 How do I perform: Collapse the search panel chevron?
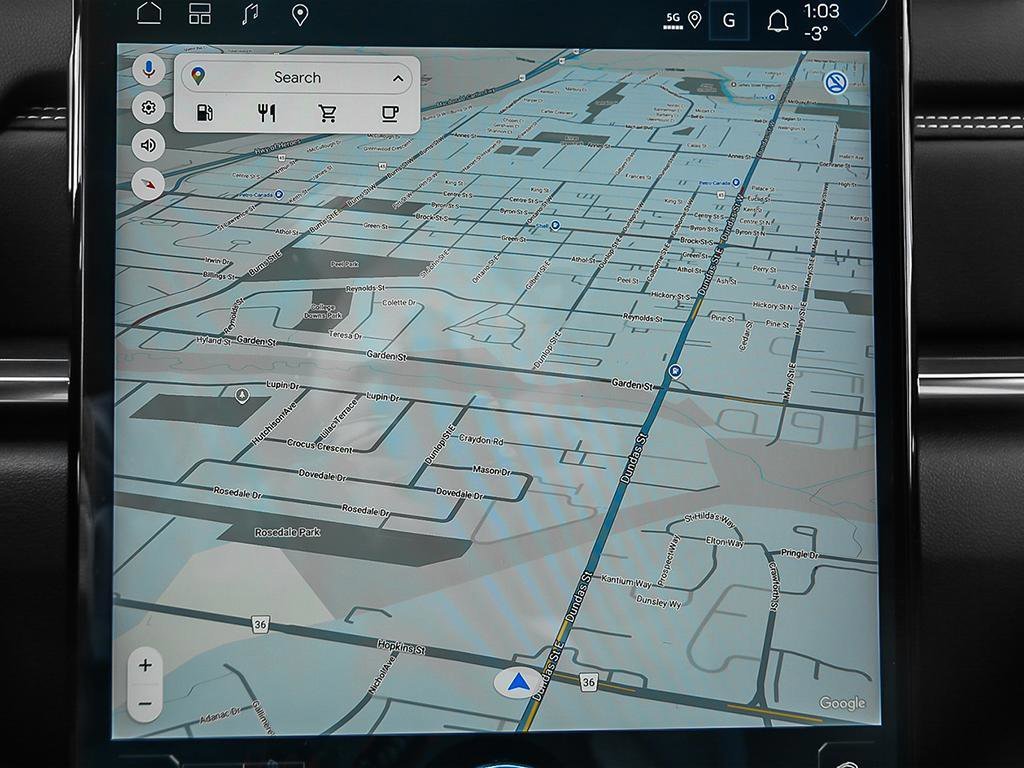pos(397,78)
